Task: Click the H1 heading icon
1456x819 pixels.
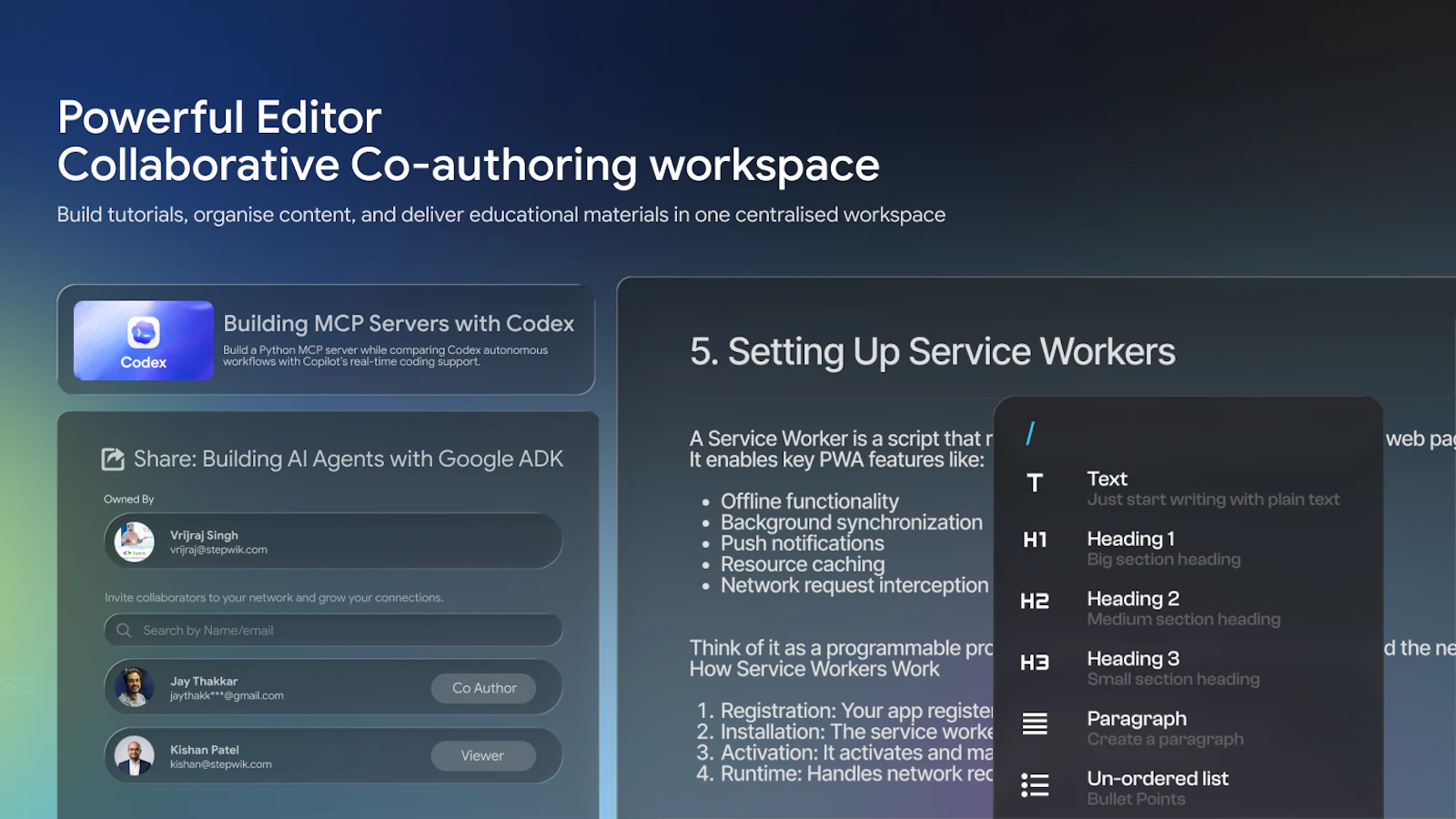Action: pos(1035,540)
